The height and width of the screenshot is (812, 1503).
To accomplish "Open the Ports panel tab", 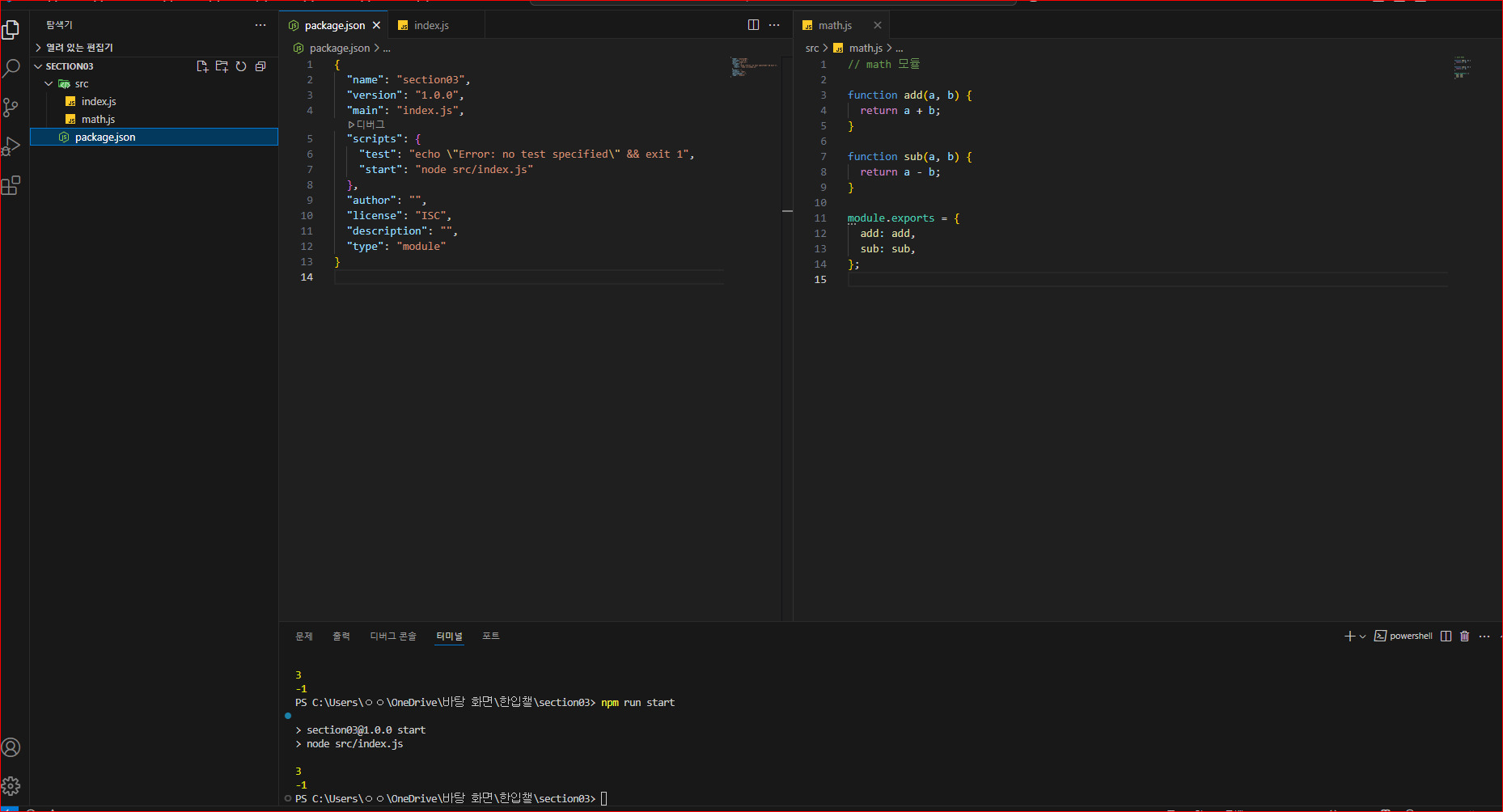I will pos(491,636).
